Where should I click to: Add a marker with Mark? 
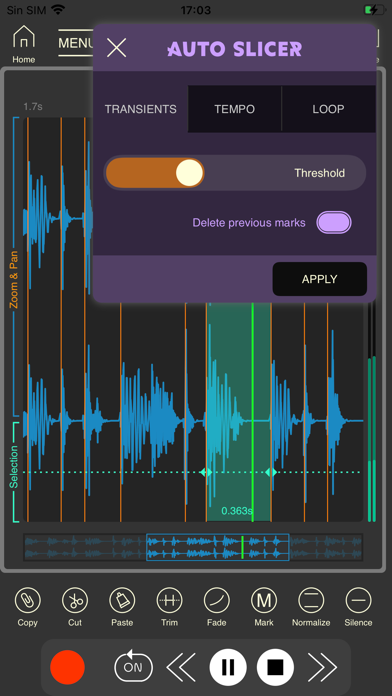pyautogui.click(x=264, y=606)
